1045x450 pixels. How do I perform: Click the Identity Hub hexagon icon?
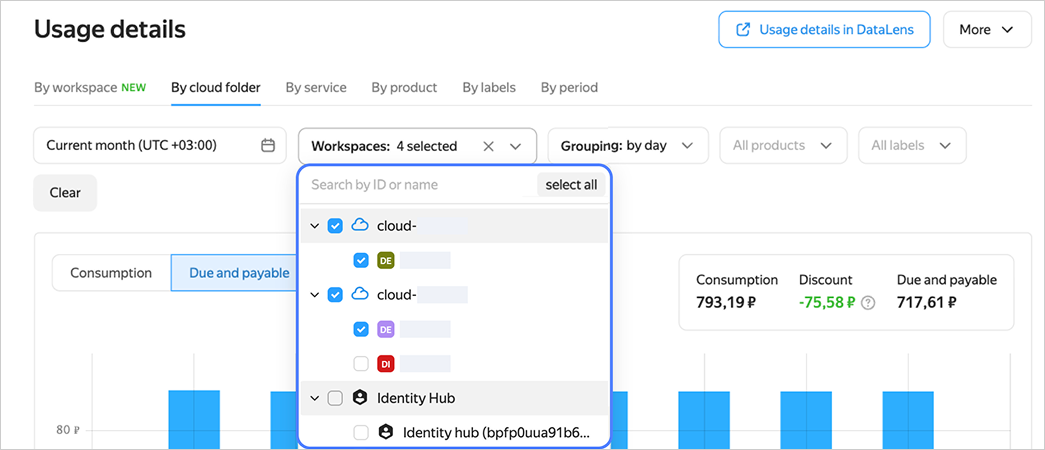point(360,398)
